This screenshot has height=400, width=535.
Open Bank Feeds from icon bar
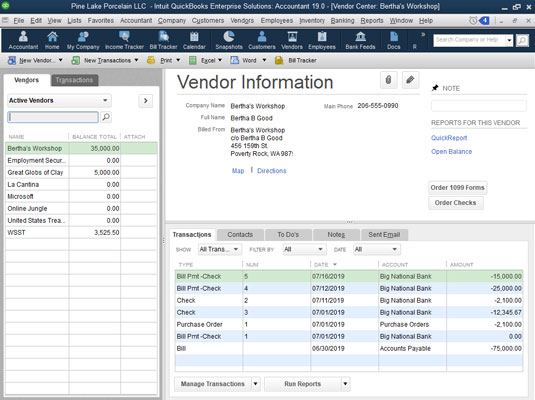pyautogui.click(x=360, y=40)
